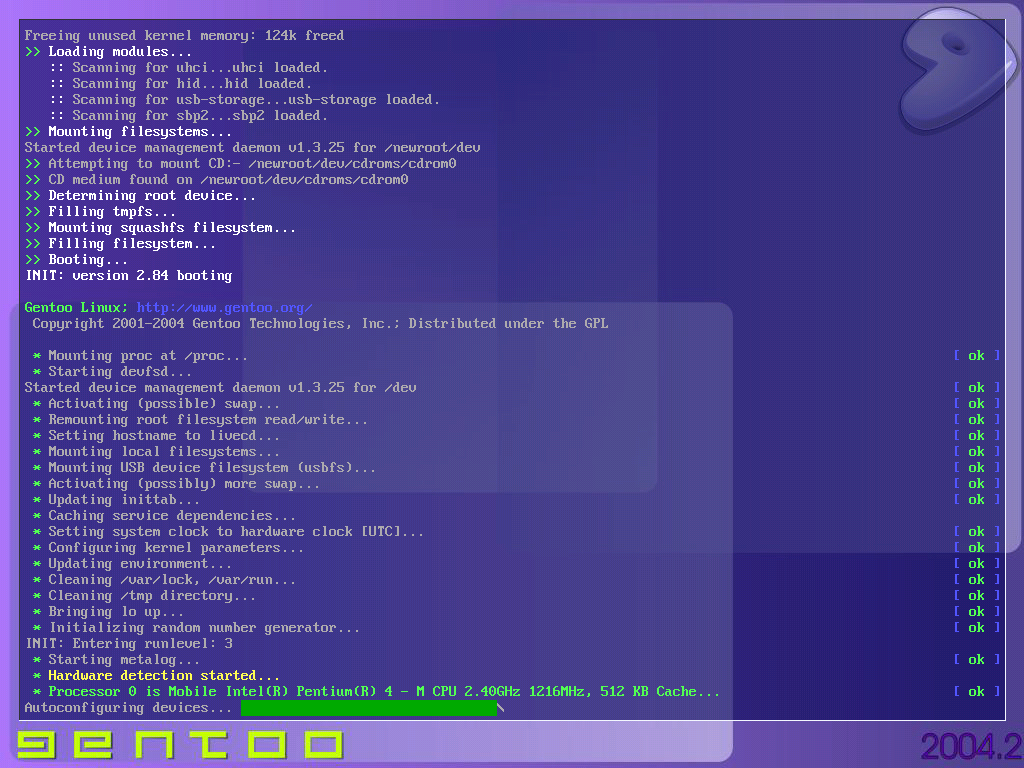Click the ok status for Setting system clock
This screenshot has width=1024, height=768.
coord(976,532)
